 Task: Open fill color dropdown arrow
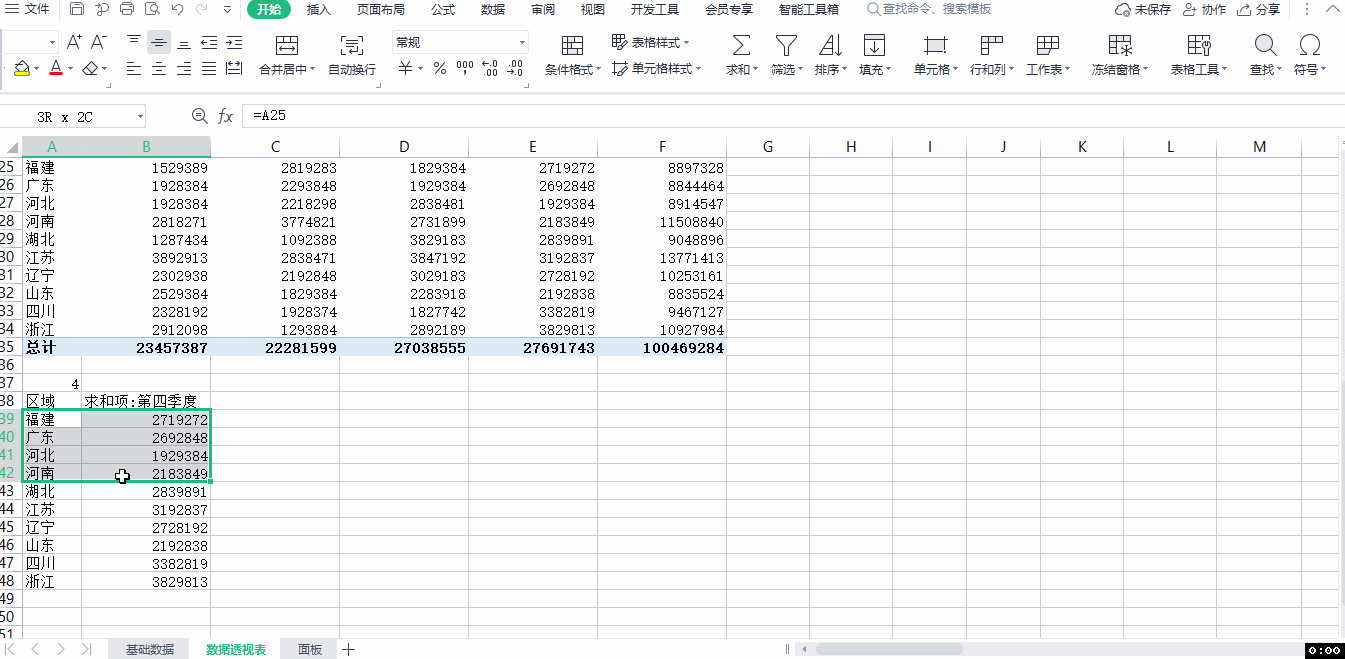click(37, 69)
